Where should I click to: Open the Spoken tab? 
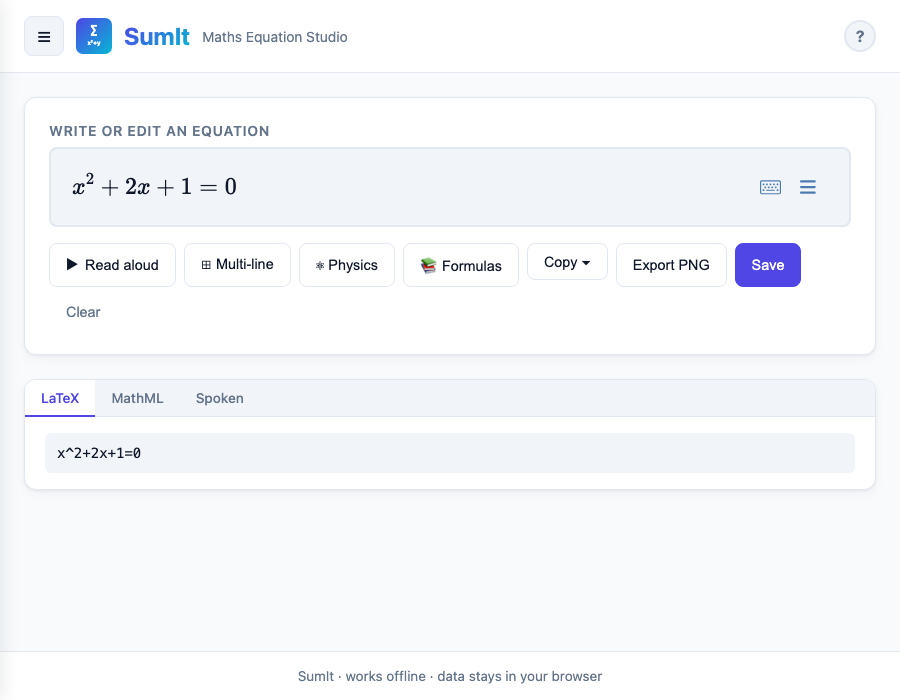click(x=218, y=398)
